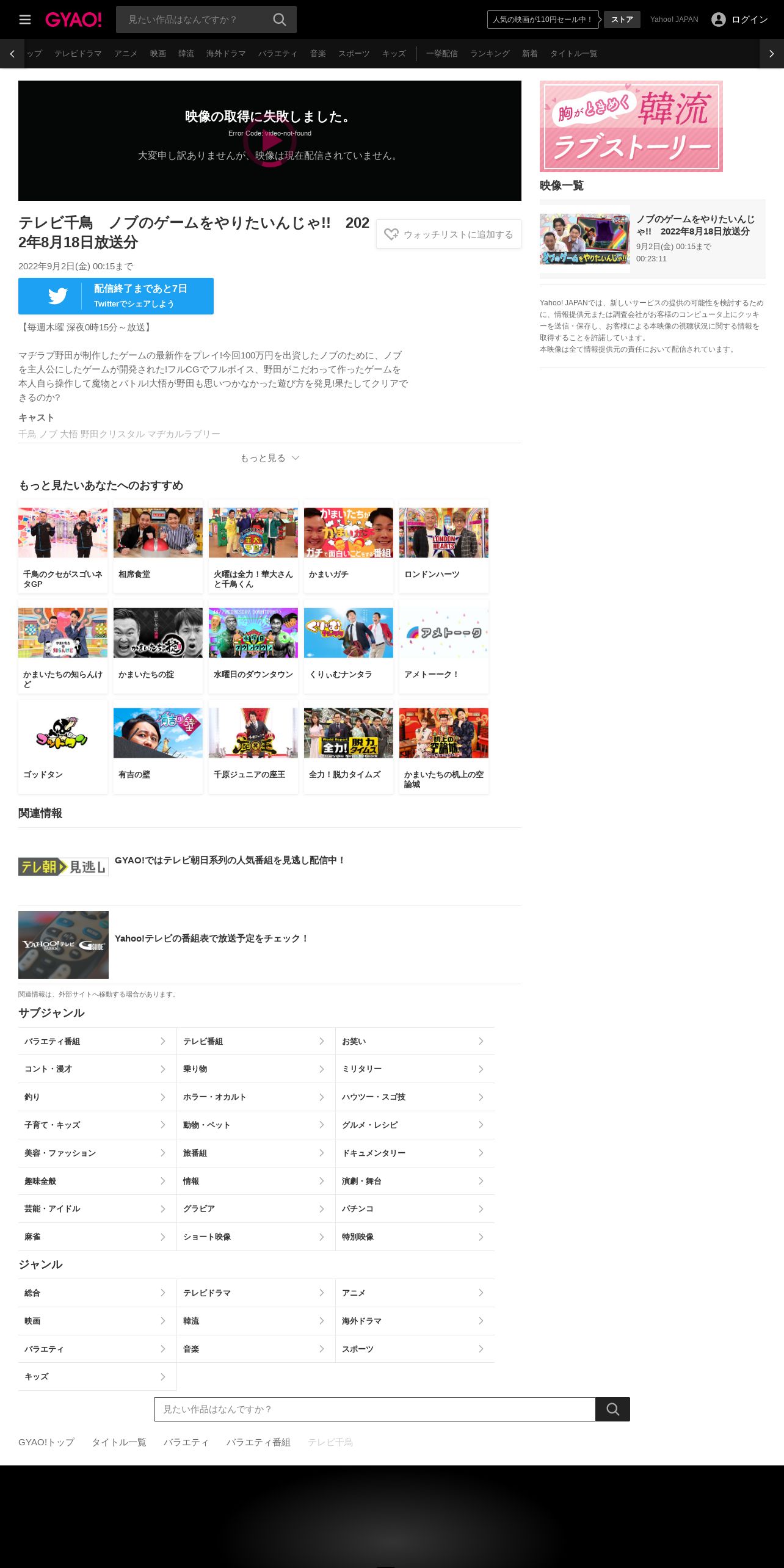Click the 110円セール promotion link
The image size is (784, 1568).
click(x=543, y=20)
